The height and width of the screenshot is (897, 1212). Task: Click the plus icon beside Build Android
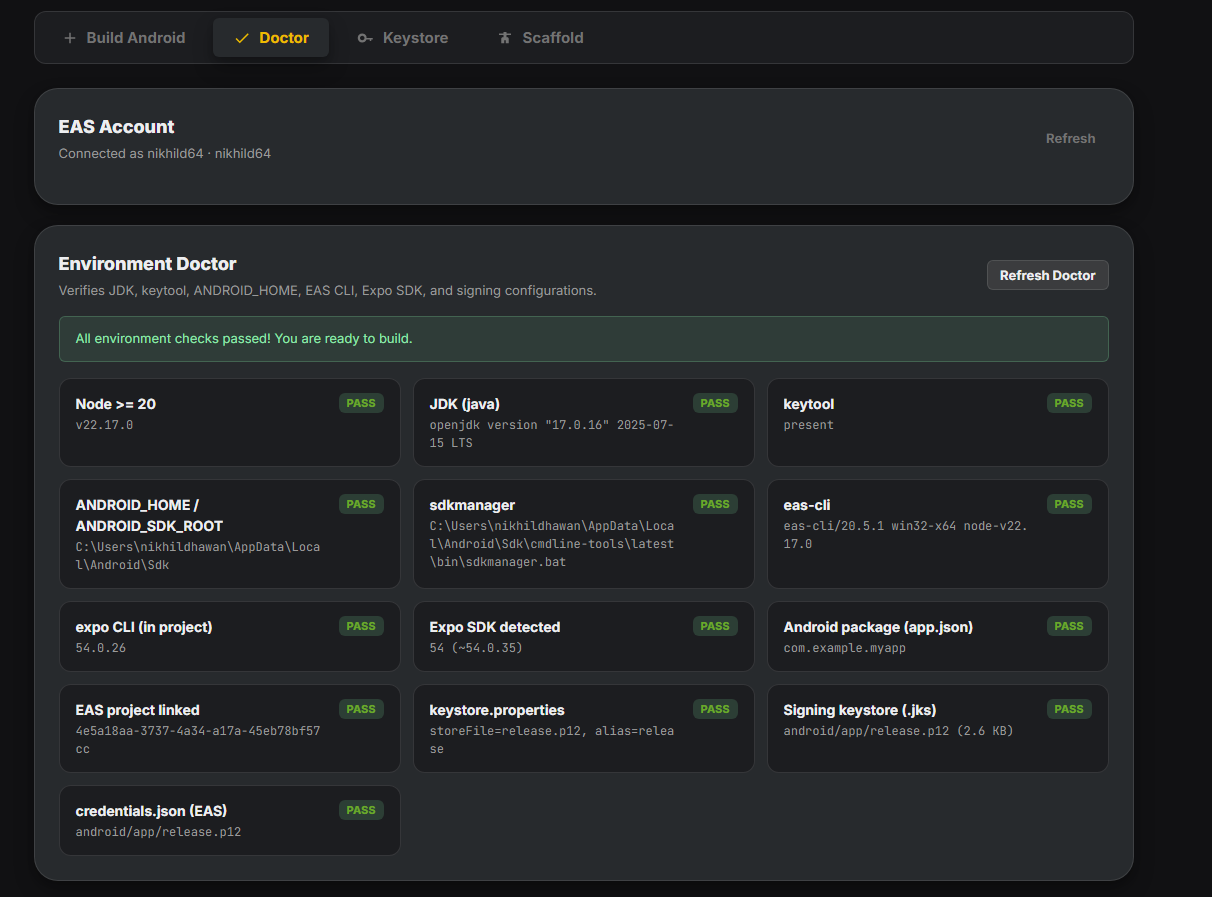[x=69, y=38]
